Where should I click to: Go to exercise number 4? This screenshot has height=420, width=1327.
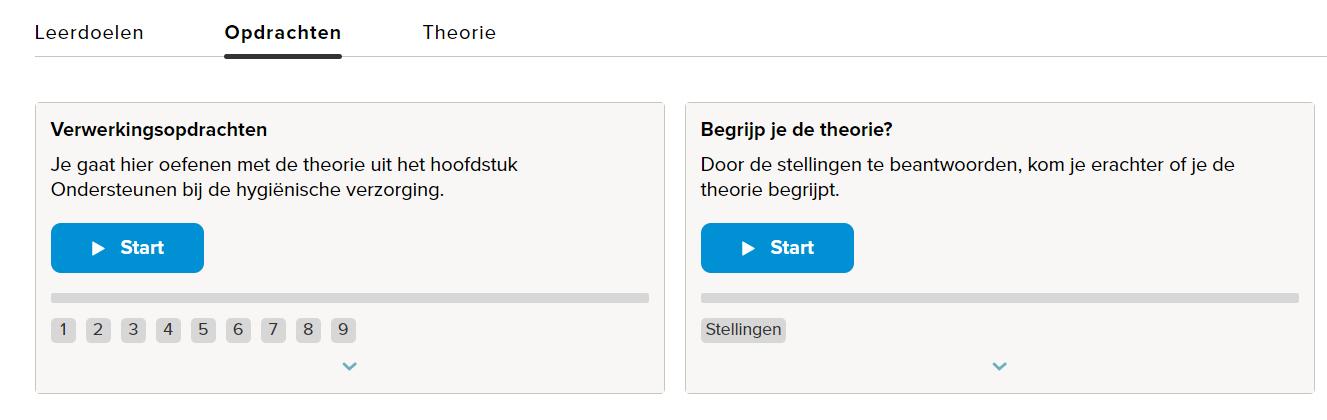coord(168,330)
